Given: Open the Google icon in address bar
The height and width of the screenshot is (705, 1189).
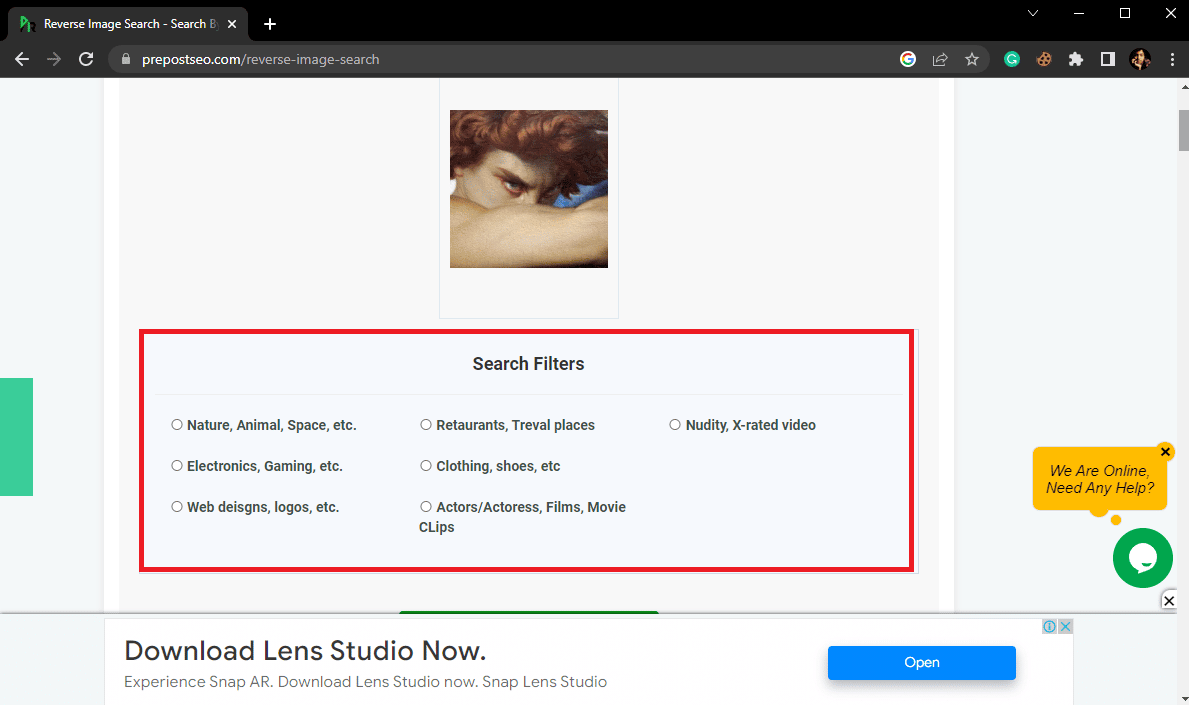Looking at the screenshot, I should [908, 59].
